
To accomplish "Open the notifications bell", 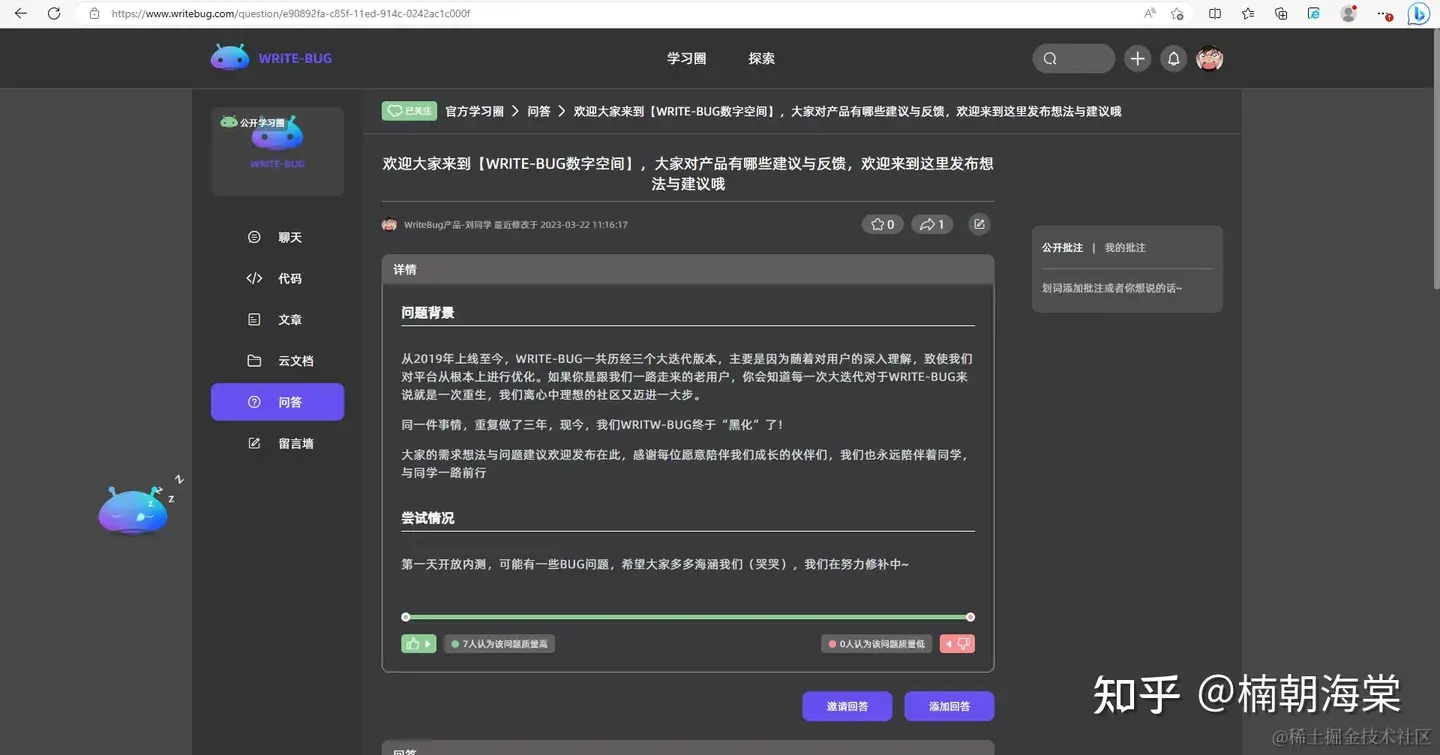I will coord(1173,58).
